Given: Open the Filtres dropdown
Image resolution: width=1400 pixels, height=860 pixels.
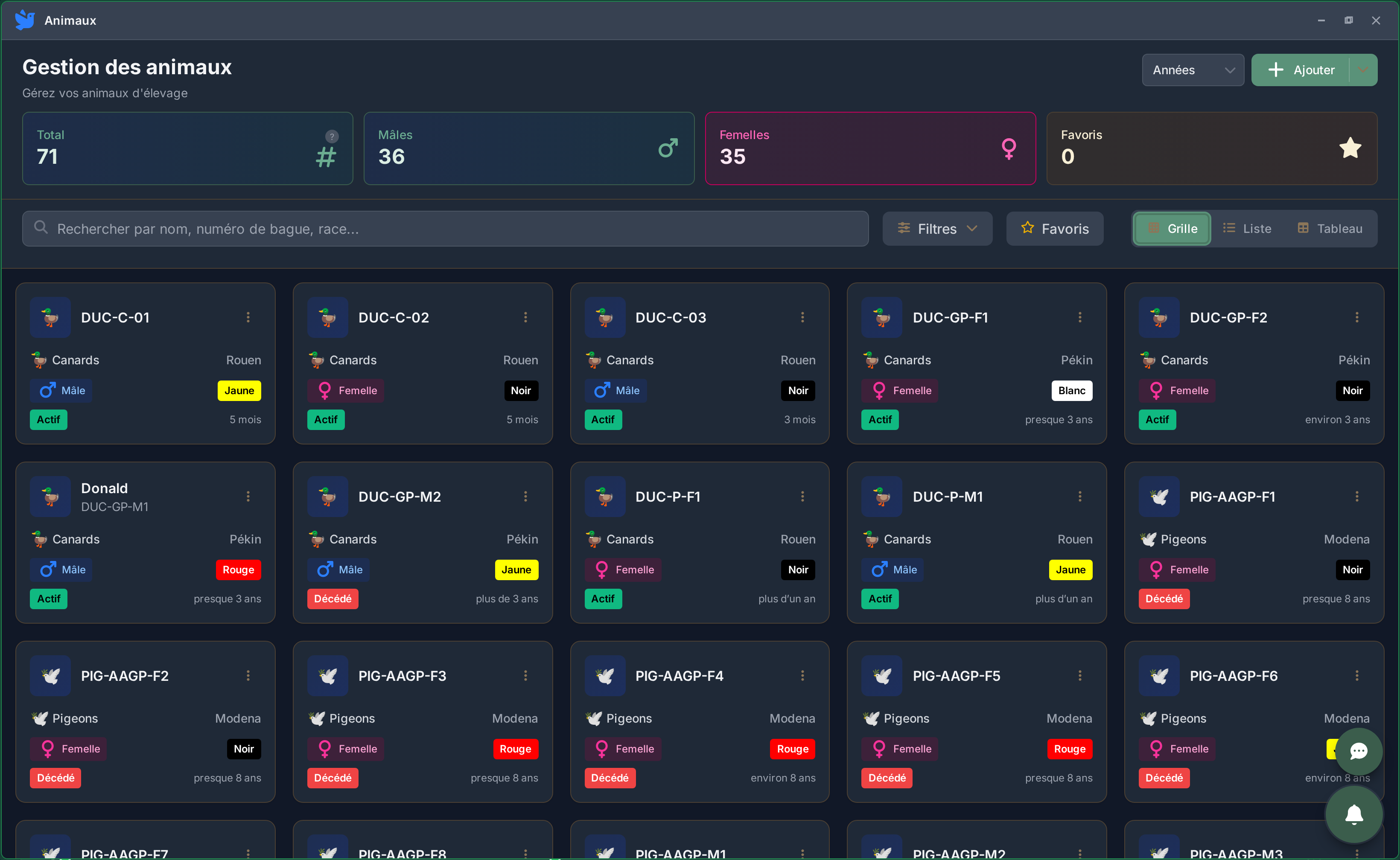Looking at the screenshot, I should [937, 229].
